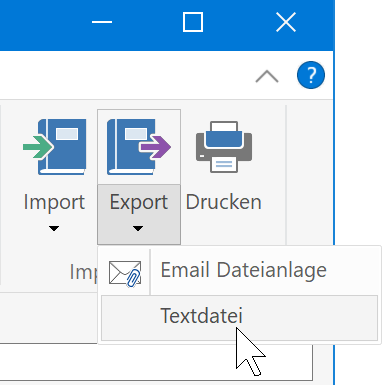Collapse the Export dropdown arrow
The width and height of the screenshot is (388, 385).
pos(138,228)
